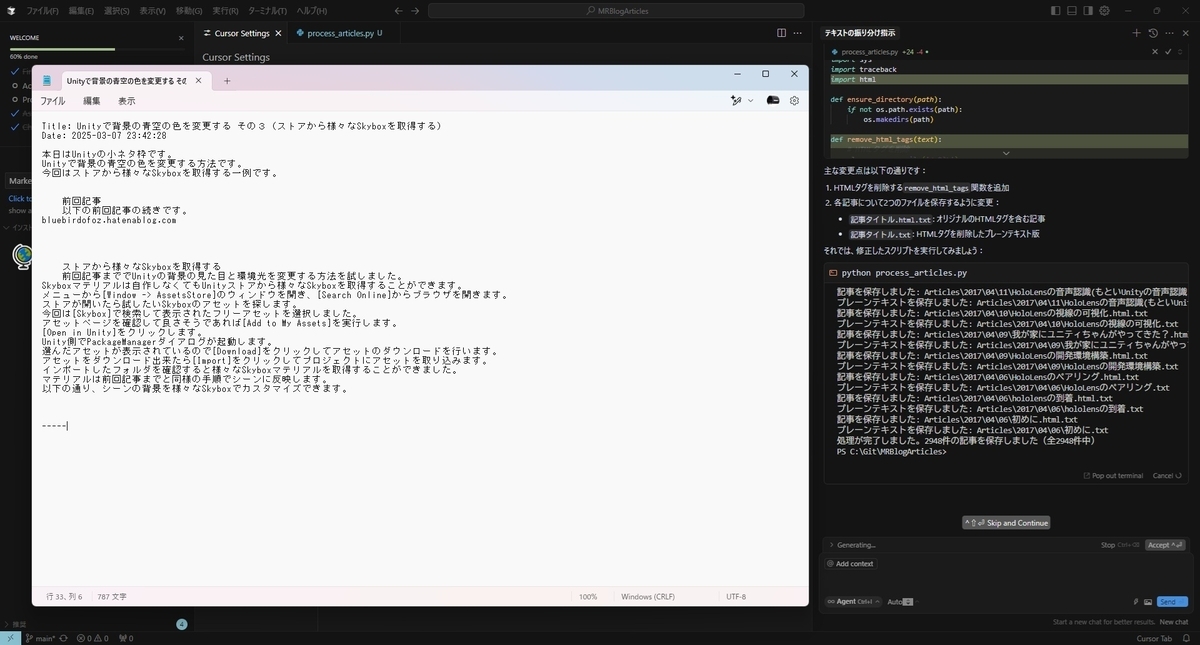Open process_articles.py from the diff header
This screenshot has width=1200, height=645.
pos(869,51)
